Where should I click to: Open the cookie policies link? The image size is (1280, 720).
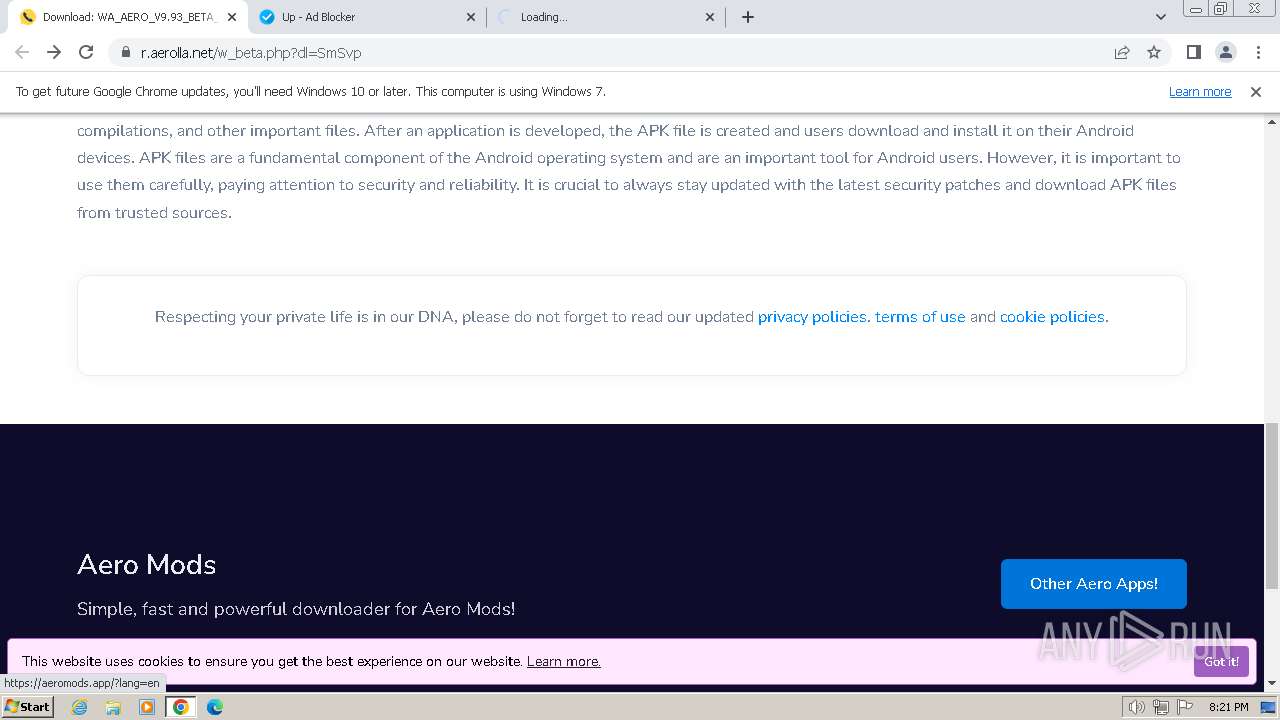1052,317
